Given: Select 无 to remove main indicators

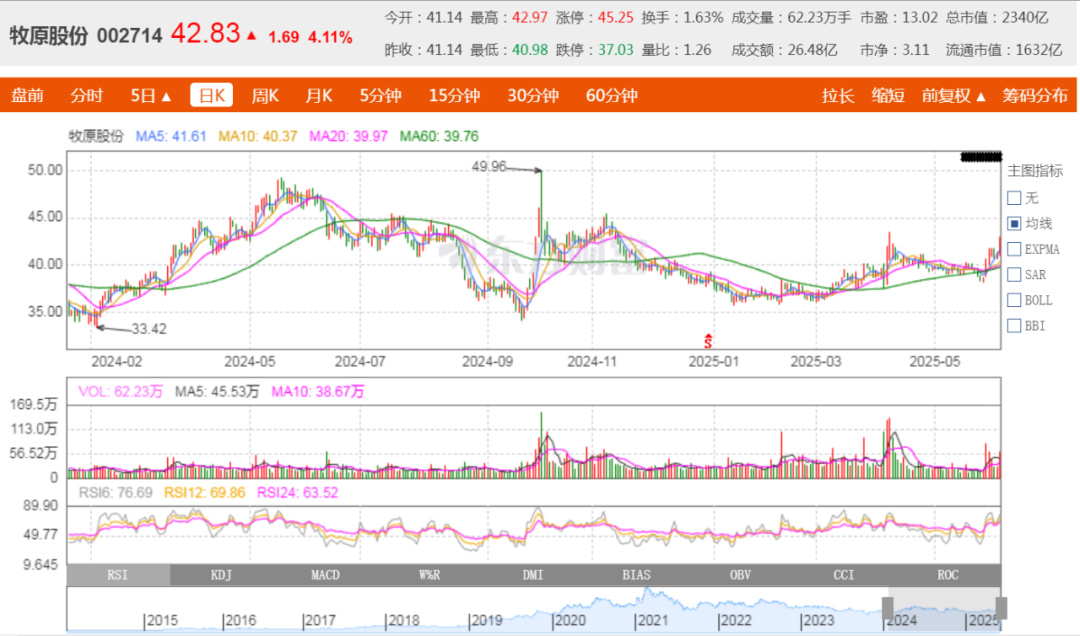Looking at the screenshot, I should point(1014,198).
